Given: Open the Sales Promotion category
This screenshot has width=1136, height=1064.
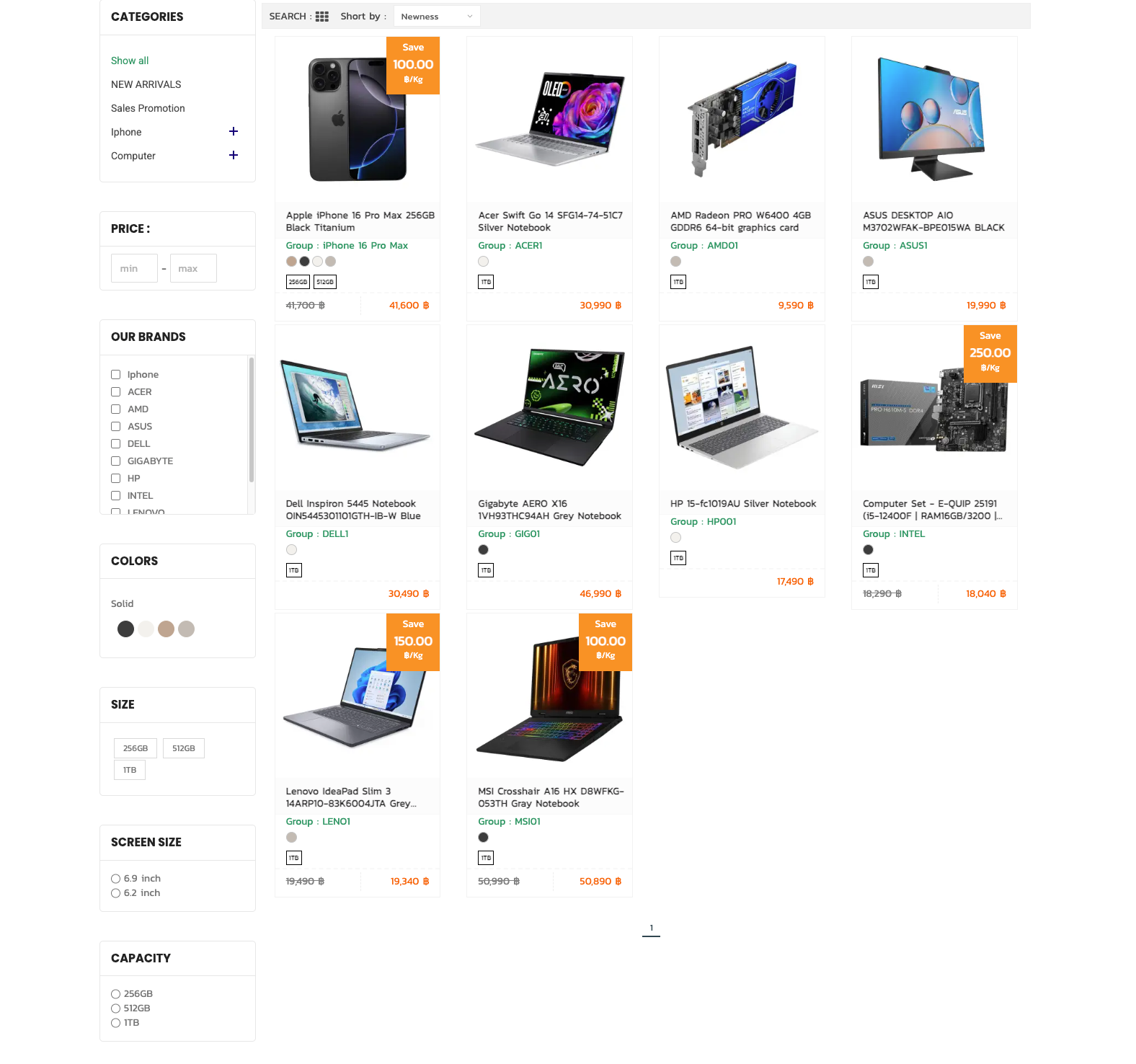Looking at the screenshot, I should [148, 108].
